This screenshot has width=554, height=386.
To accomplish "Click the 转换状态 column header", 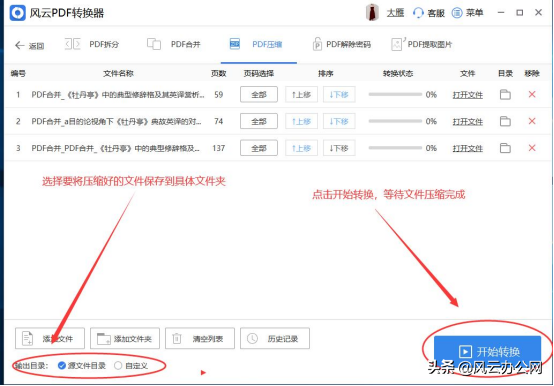I will tap(398, 73).
